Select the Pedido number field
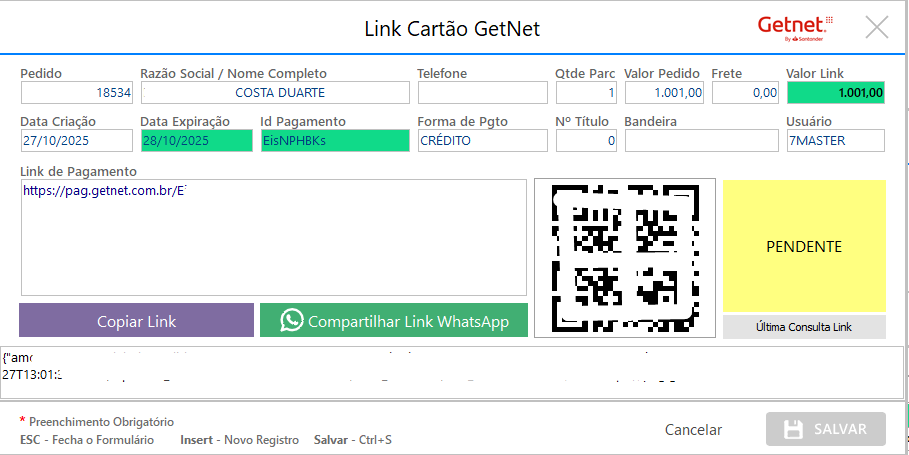The image size is (909, 455). tap(77, 93)
